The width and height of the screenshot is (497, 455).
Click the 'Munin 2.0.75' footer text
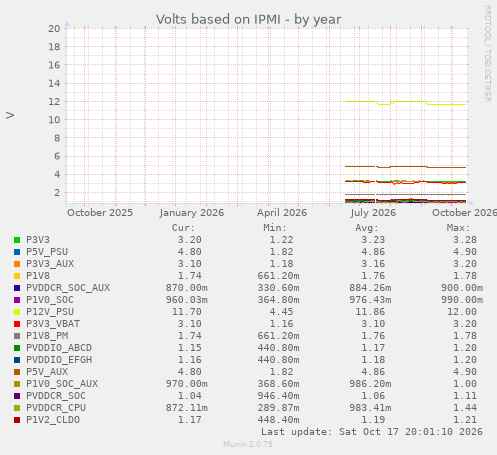coord(248,444)
